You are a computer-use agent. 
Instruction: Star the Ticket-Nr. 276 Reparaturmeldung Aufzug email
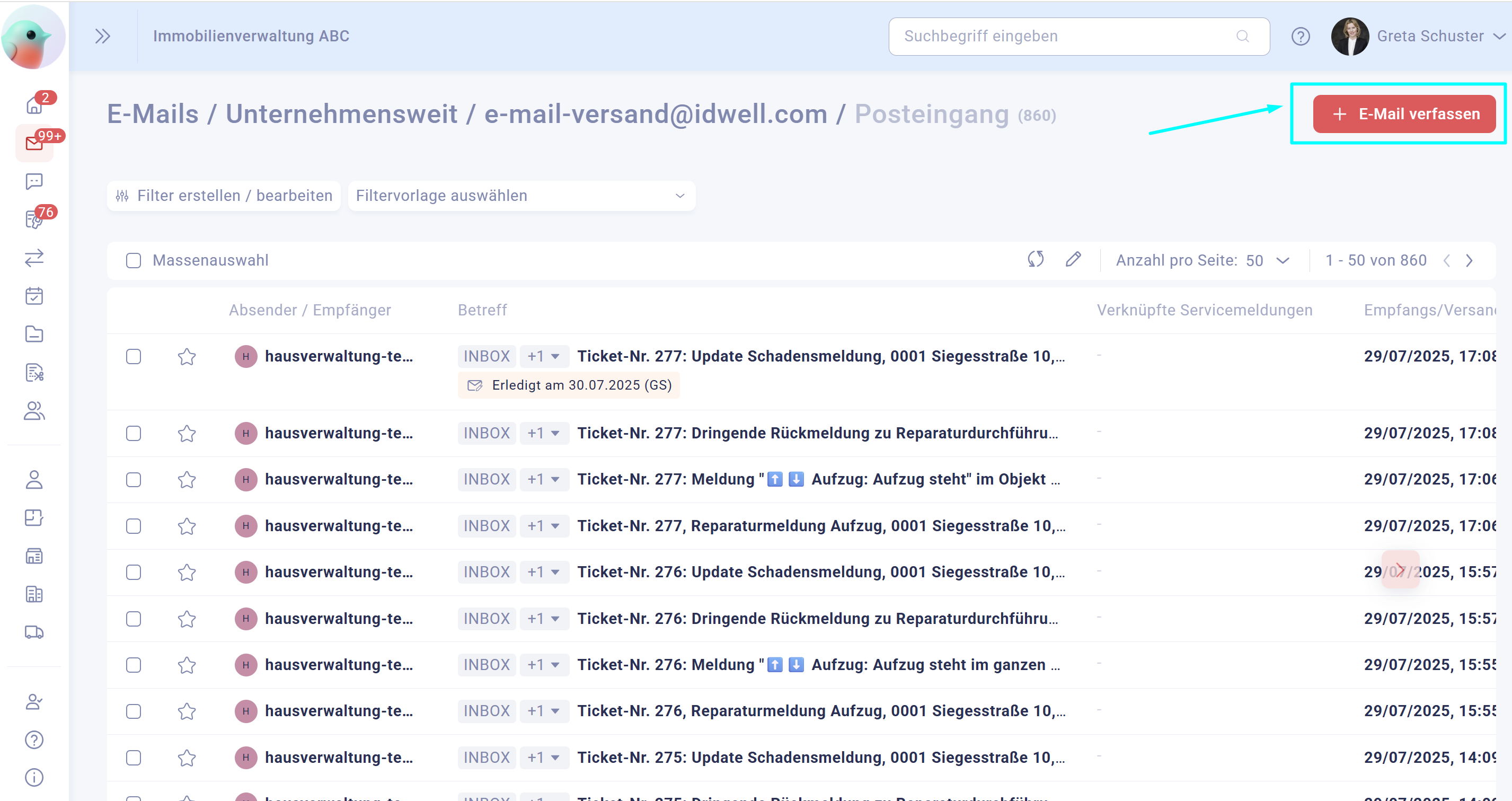click(187, 711)
